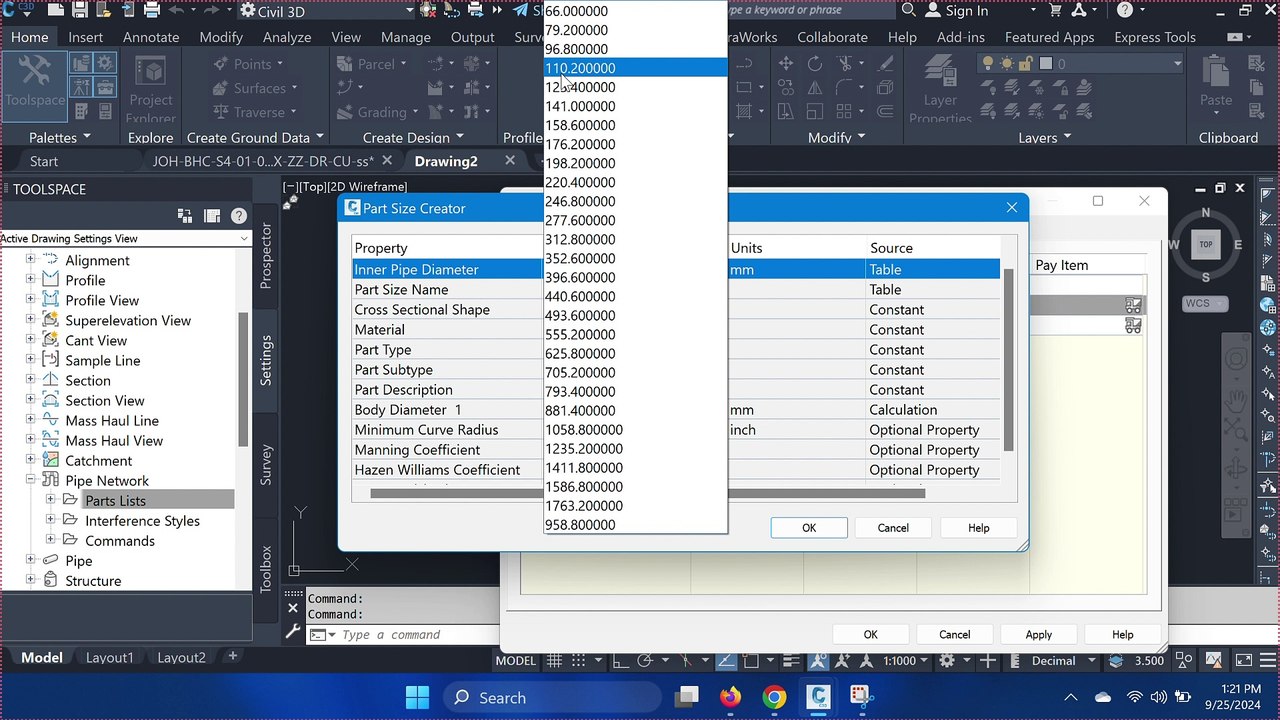
Task: Click the Toolspace vertical scrollbar
Action: tap(243, 380)
